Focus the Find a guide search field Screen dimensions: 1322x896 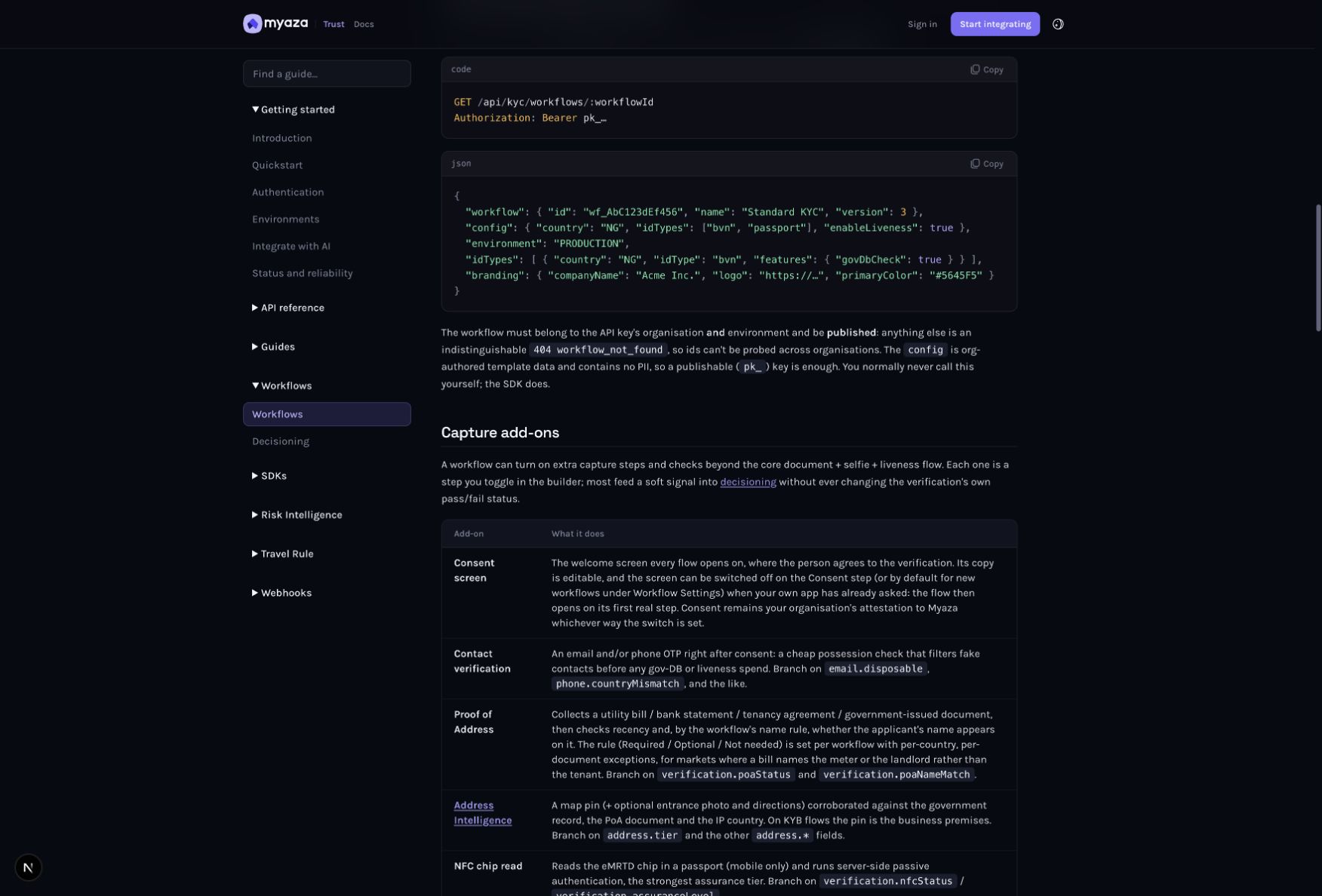[327, 74]
